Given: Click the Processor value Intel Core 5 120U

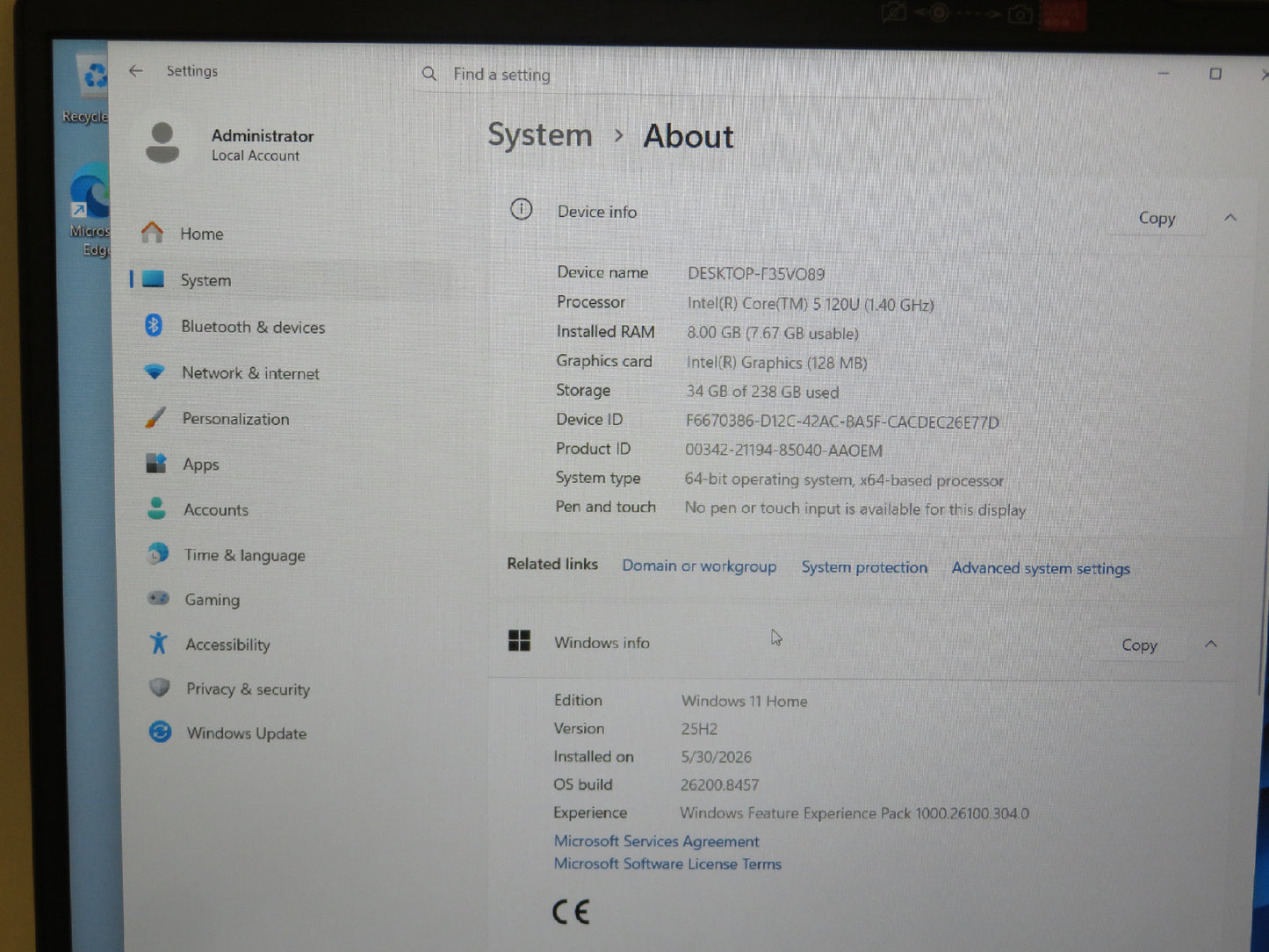Looking at the screenshot, I should click(x=811, y=305).
